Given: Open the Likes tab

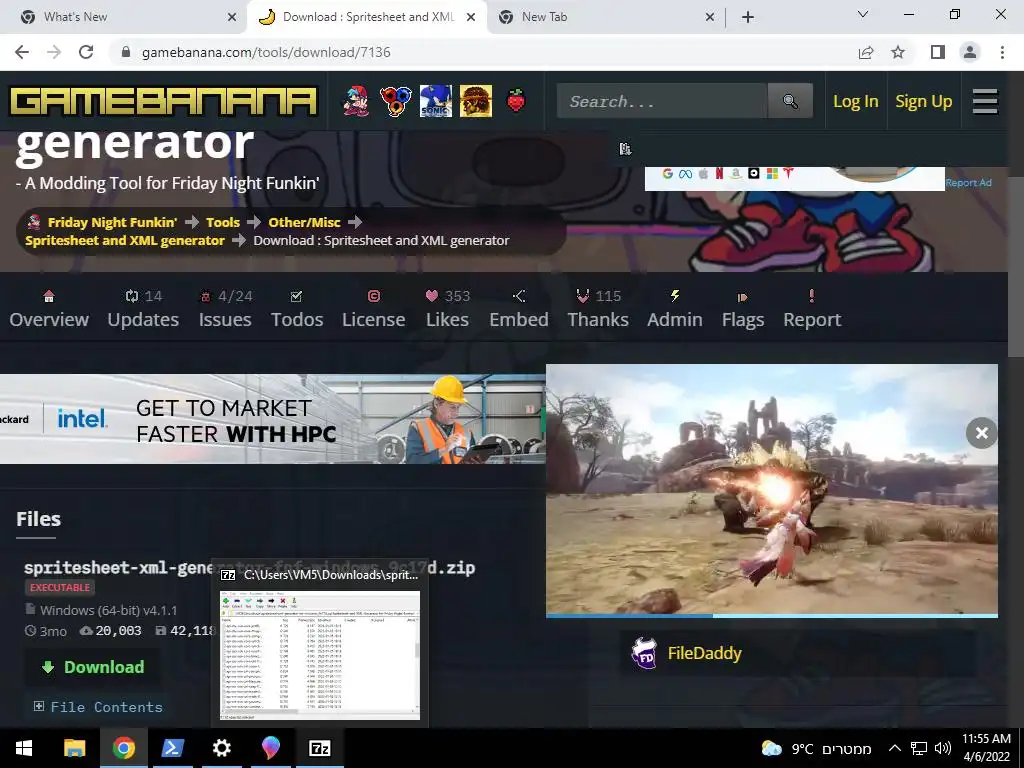Looking at the screenshot, I should [447, 309].
